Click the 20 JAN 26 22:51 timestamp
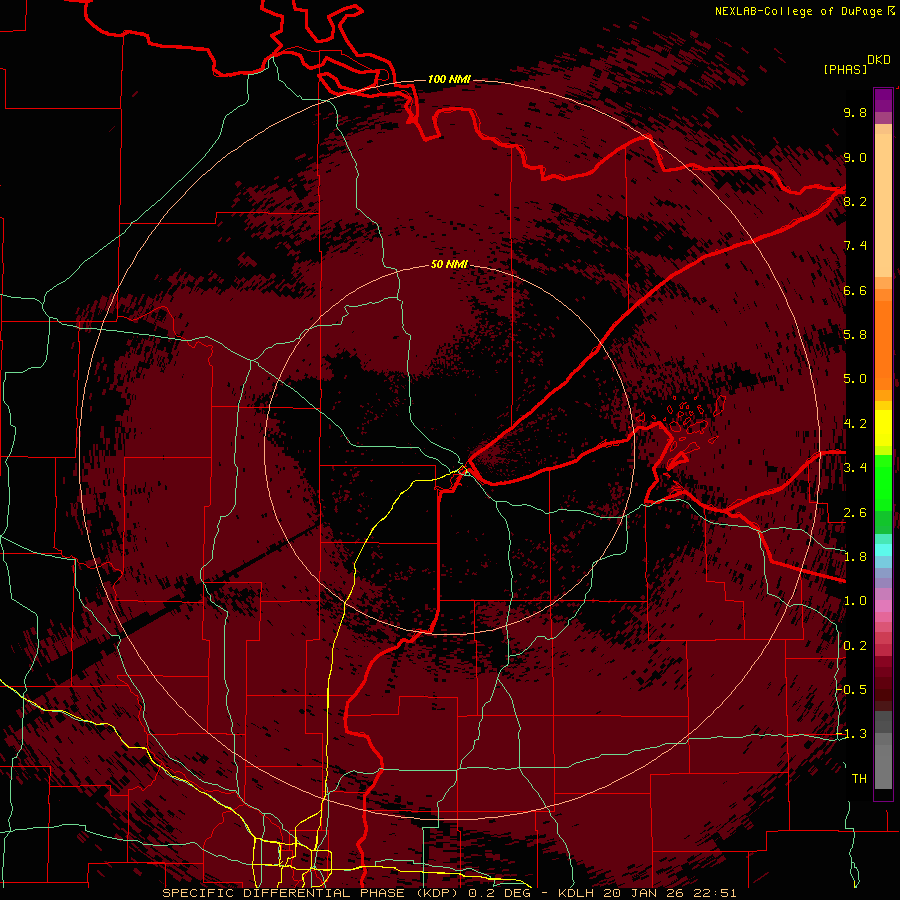The height and width of the screenshot is (900, 900). pos(670,893)
